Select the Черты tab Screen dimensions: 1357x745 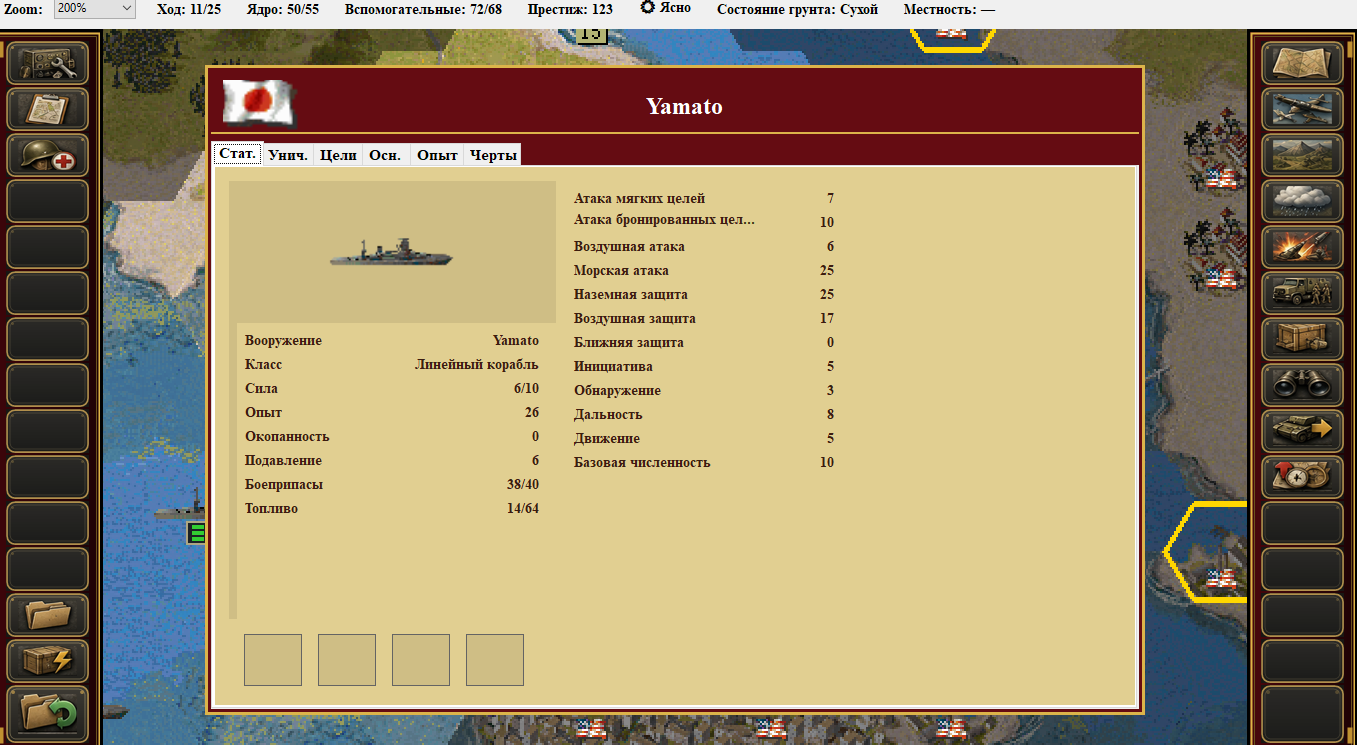[x=493, y=155]
